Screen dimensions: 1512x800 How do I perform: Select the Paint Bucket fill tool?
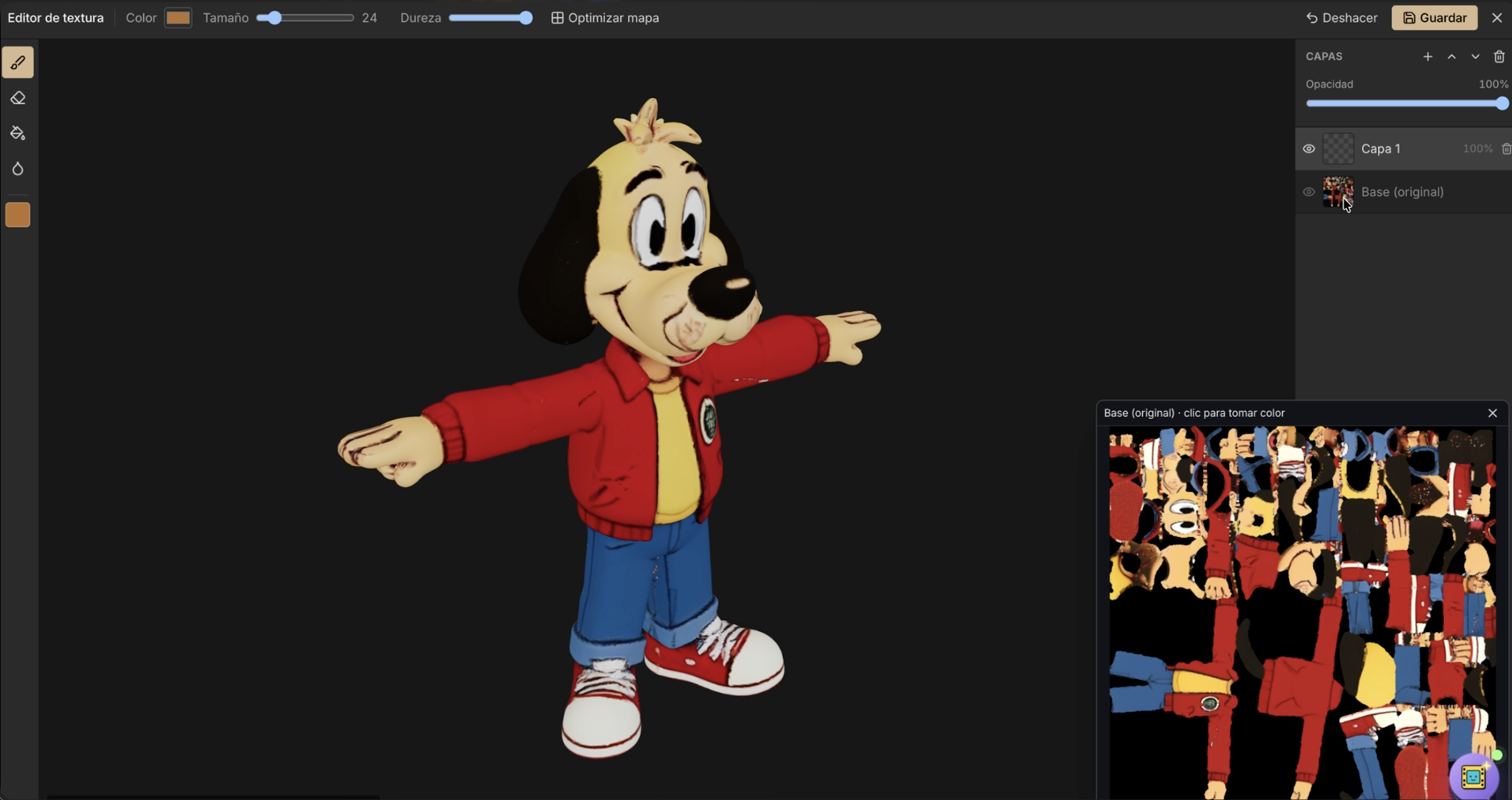tap(17, 133)
